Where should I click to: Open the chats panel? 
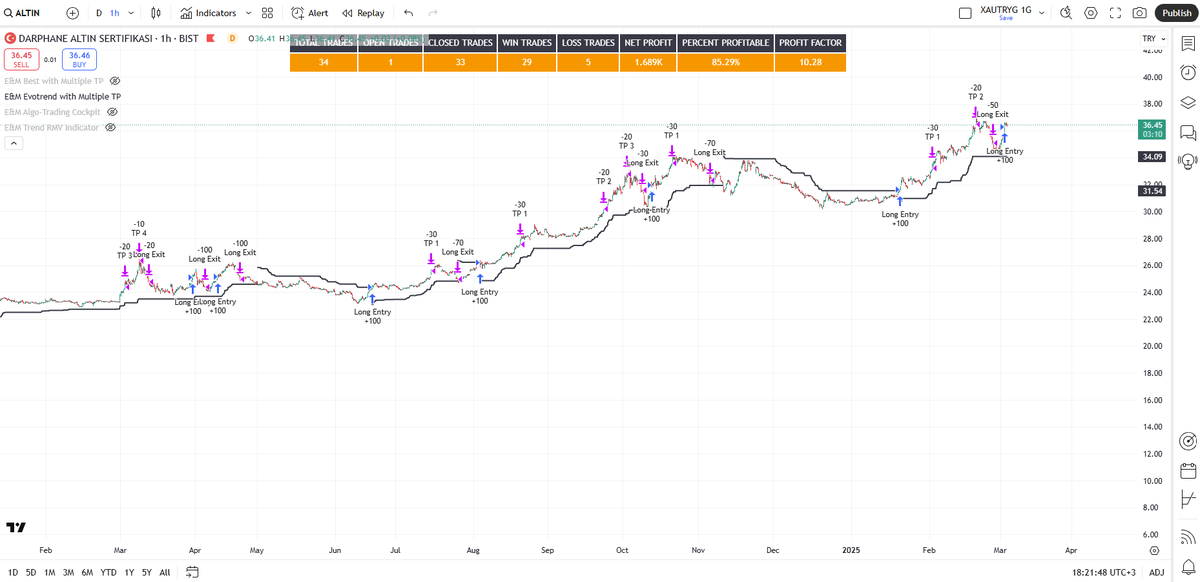1188,131
